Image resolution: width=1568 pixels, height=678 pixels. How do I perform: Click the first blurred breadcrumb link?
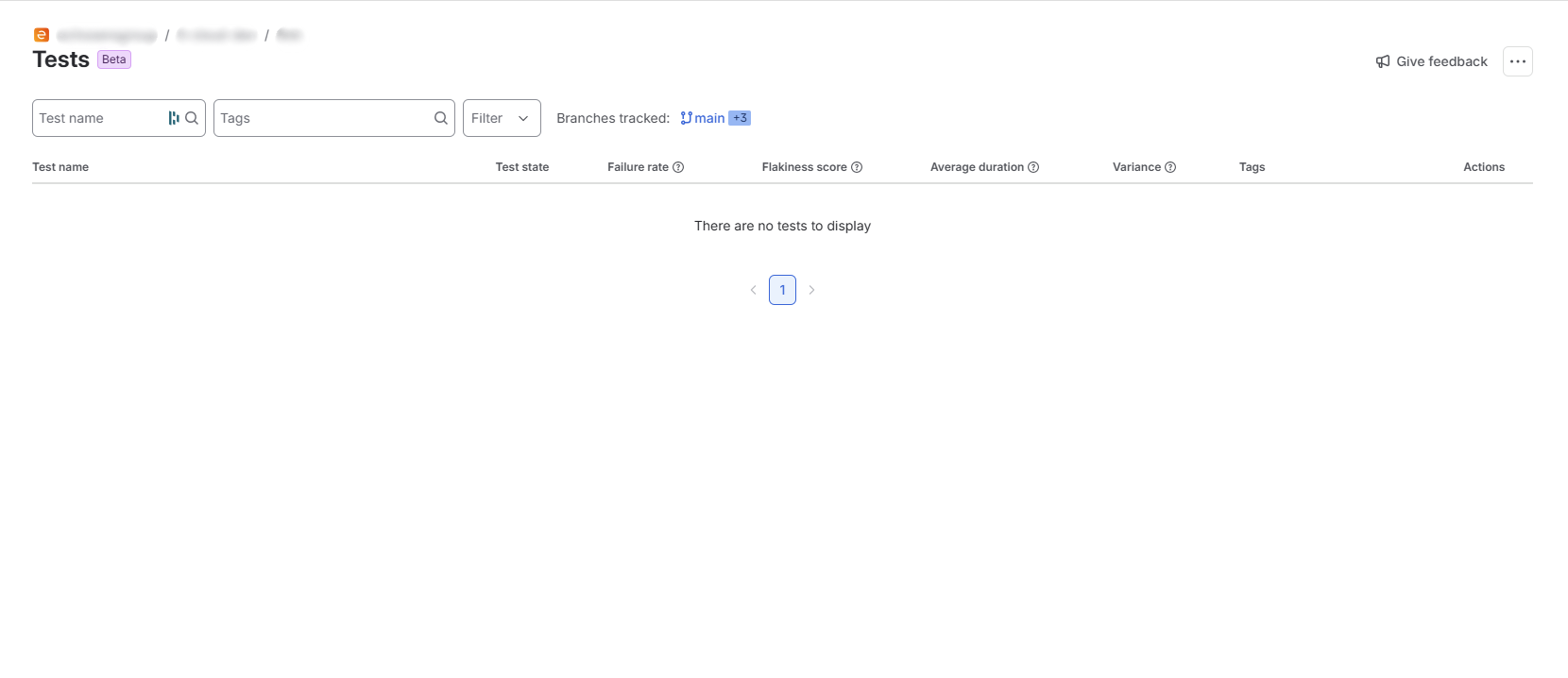tap(107, 35)
